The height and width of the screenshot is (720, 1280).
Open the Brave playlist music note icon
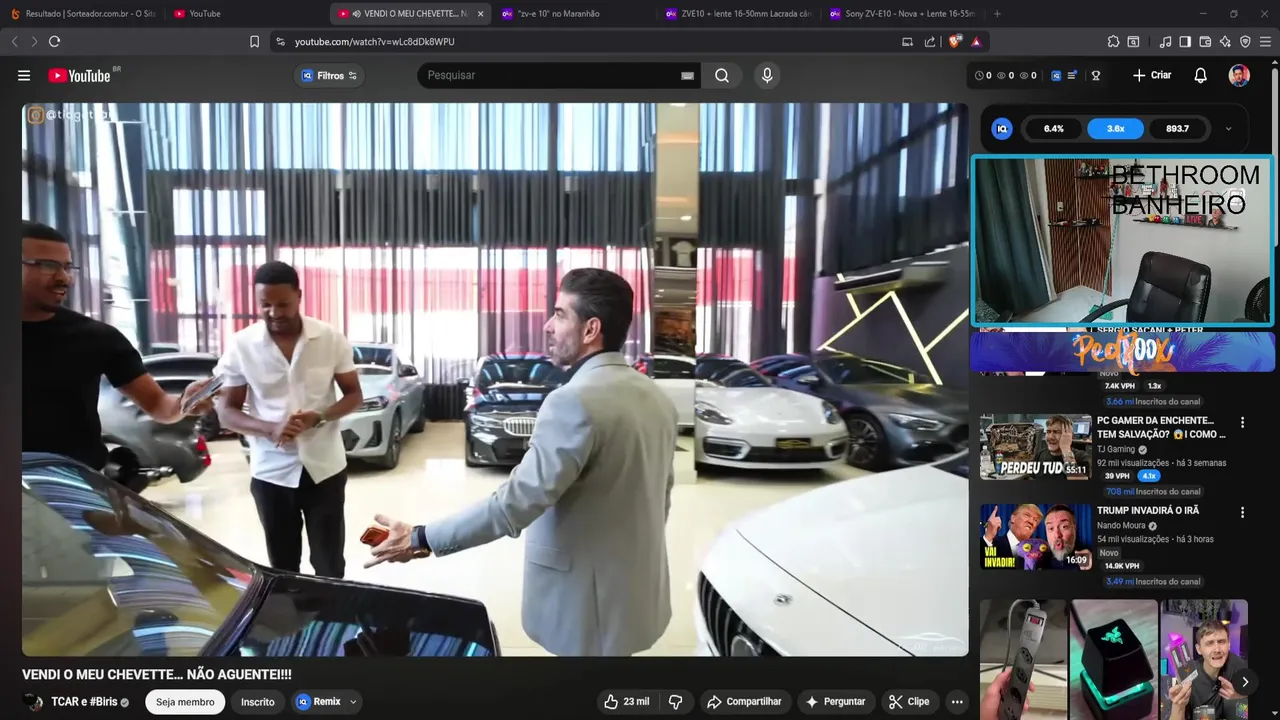coord(1165,41)
